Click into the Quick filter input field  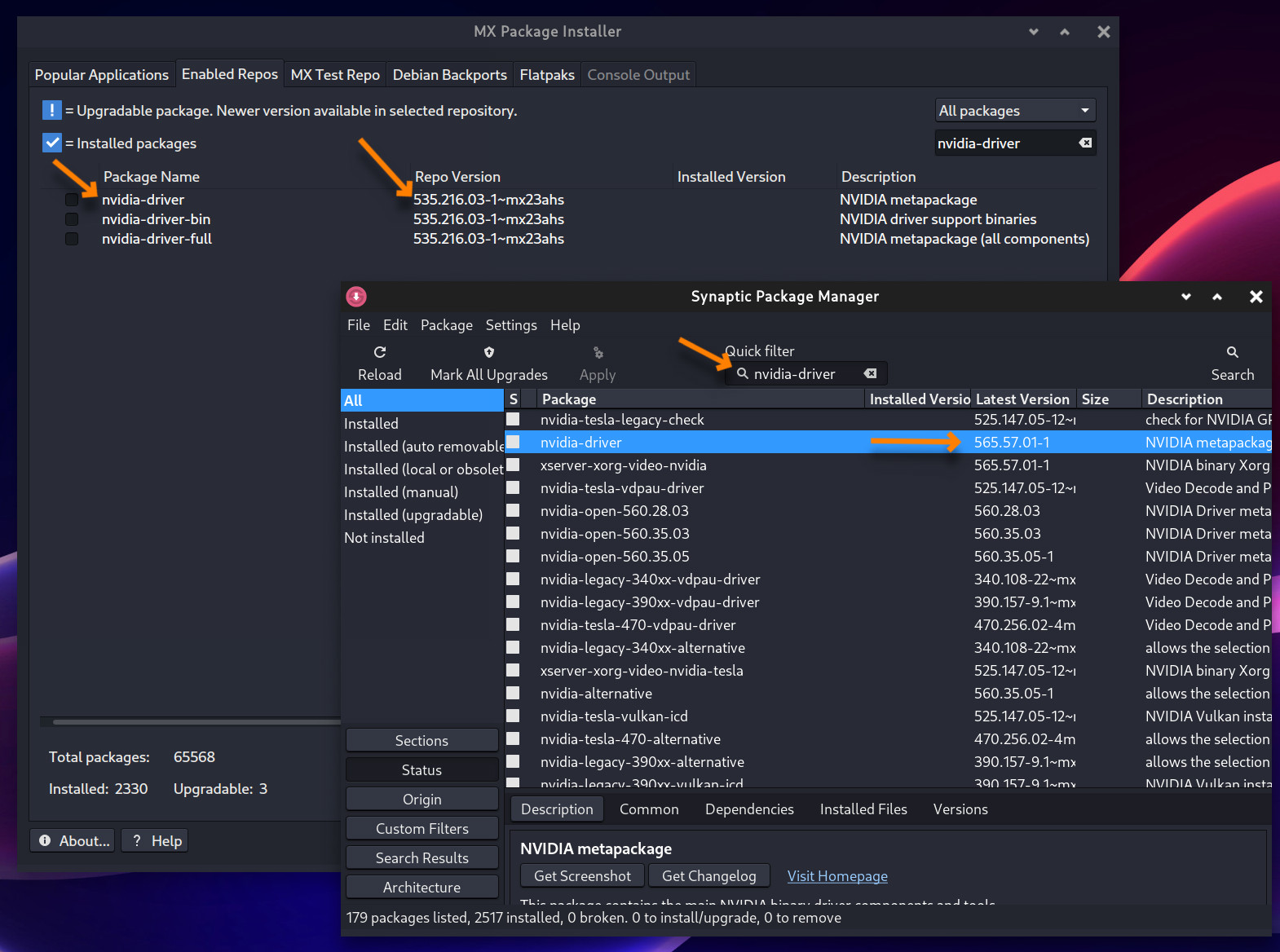click(806, 373)
